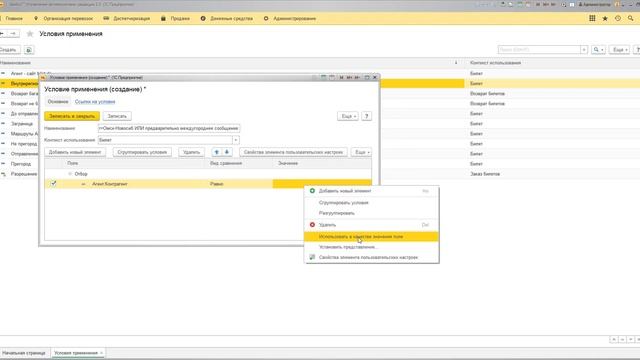
Task: Open the list search options dropdown
Action: [x=598, y=50]
